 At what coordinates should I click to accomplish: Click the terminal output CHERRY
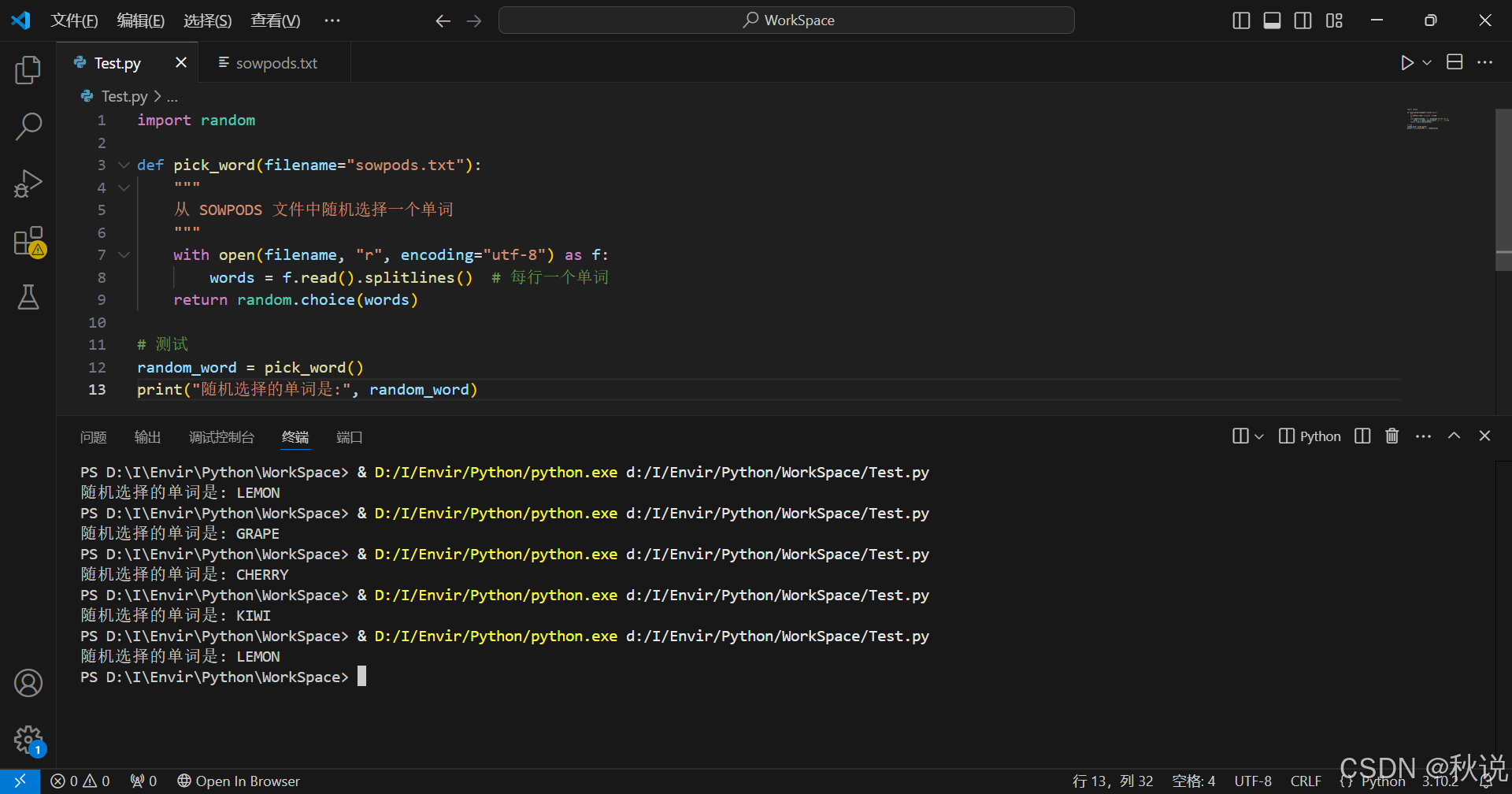click(x=262, y=575)
